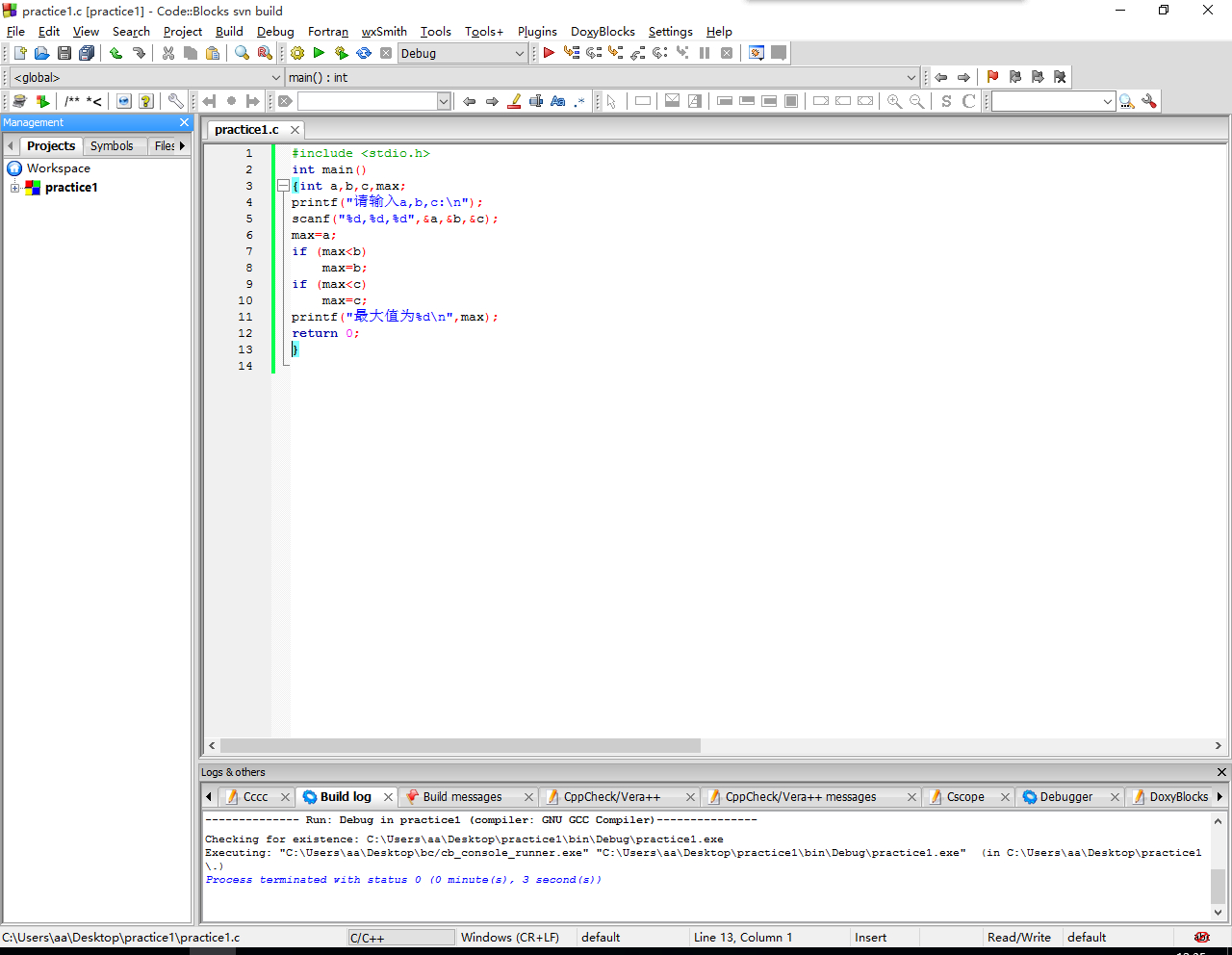Click the editor horizontal scrollbar thumb
This screenshot has width=1232, height=955.
[x=460, y=746]
